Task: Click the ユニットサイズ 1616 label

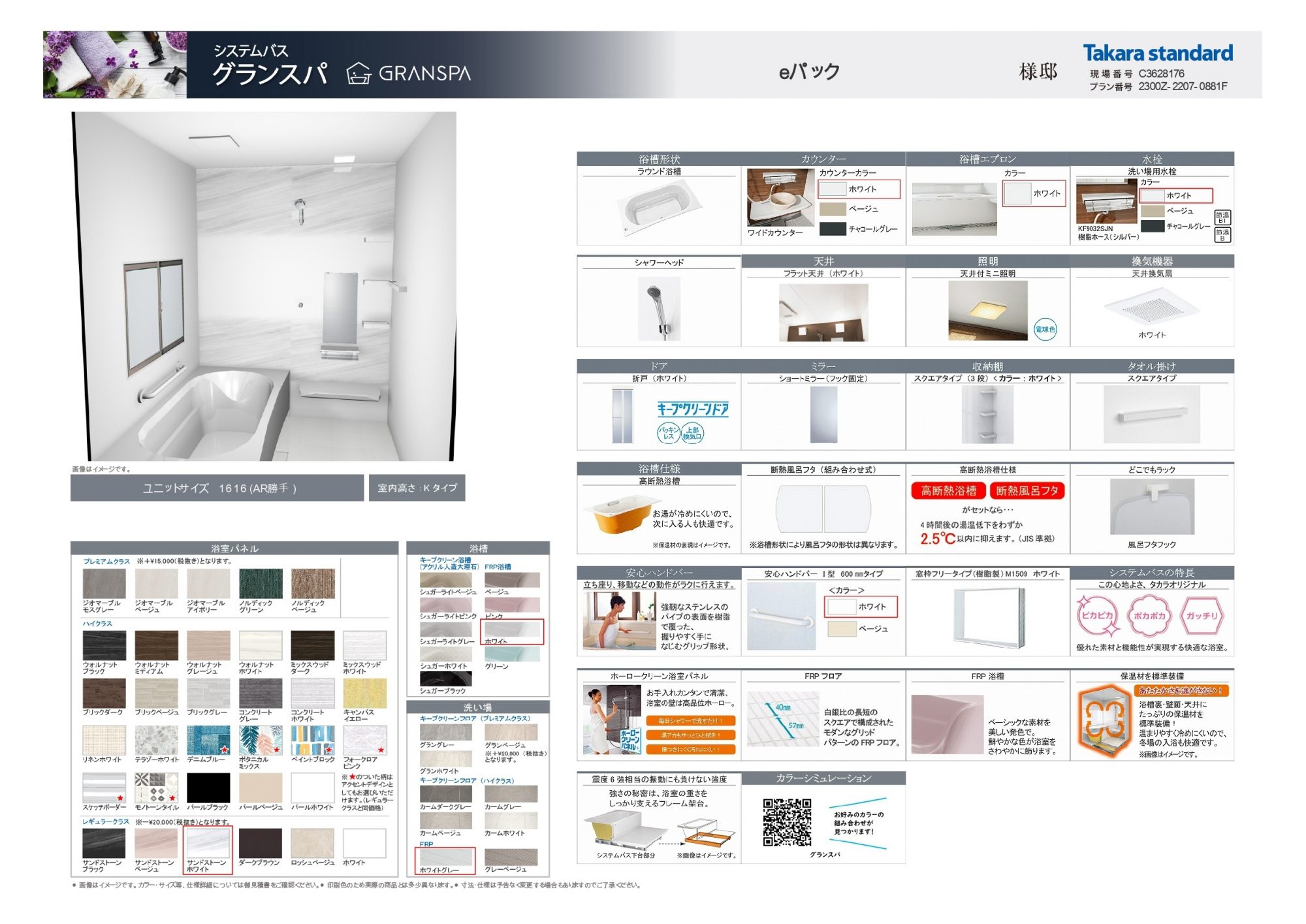Action: 217,488
